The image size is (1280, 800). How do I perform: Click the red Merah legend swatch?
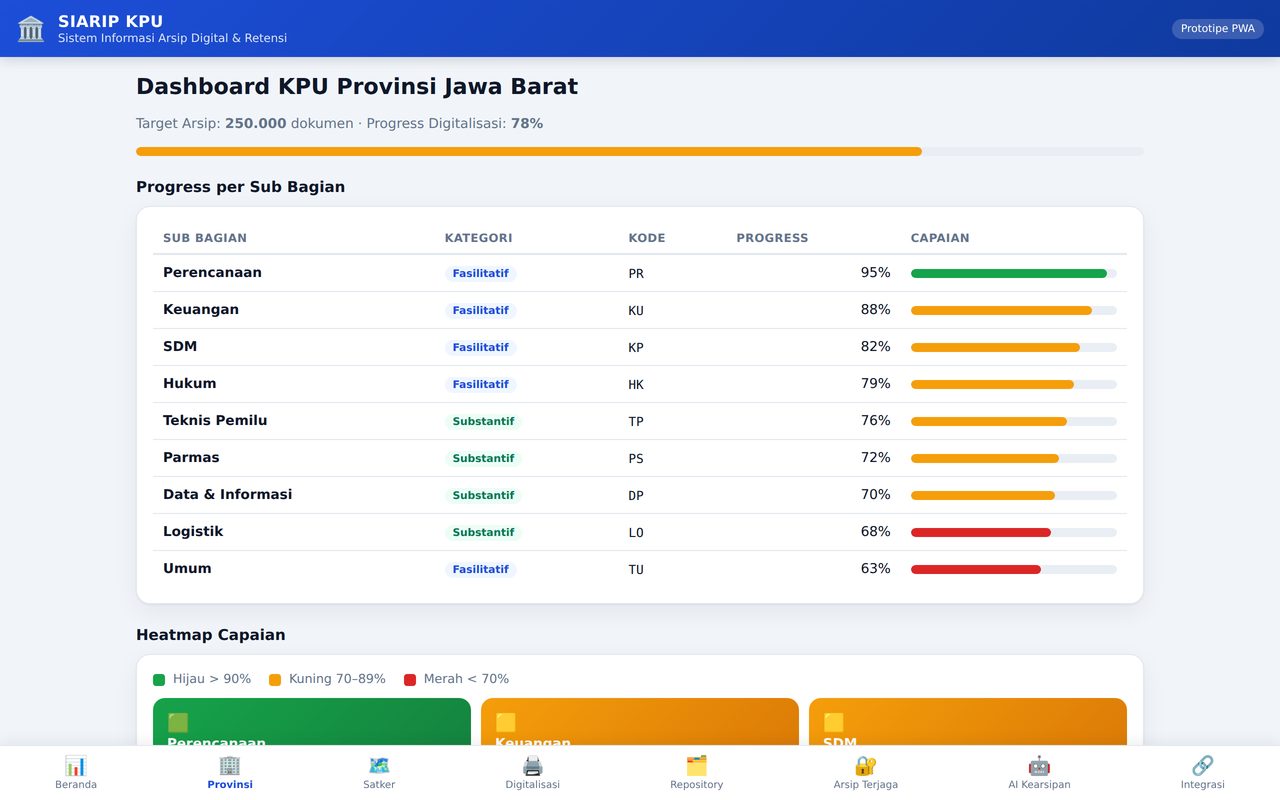(410, 680)
